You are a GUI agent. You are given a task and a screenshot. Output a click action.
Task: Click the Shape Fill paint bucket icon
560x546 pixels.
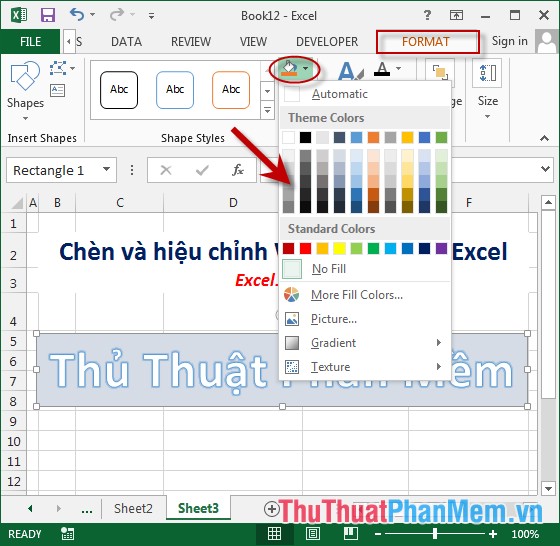click(x=289, y=69)
